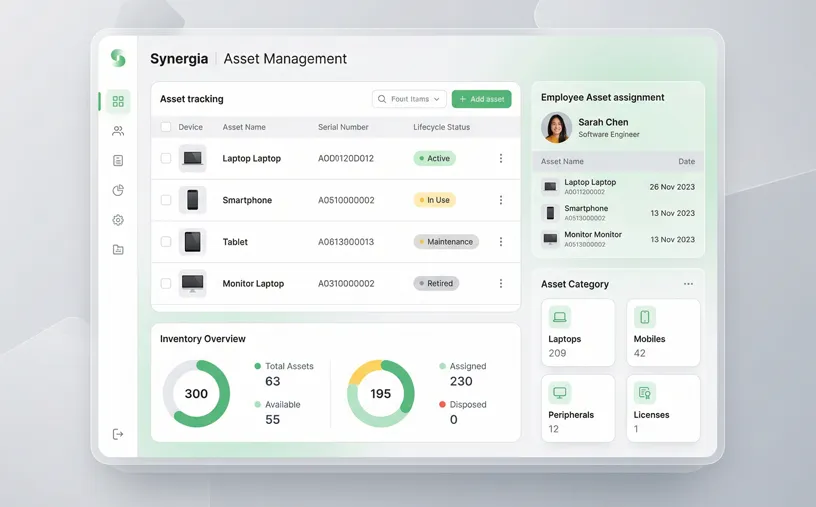Screen dimensions: 816x507
Task: Click the tablet device thumbnail in the tracking table
Action: click(193, 242)
